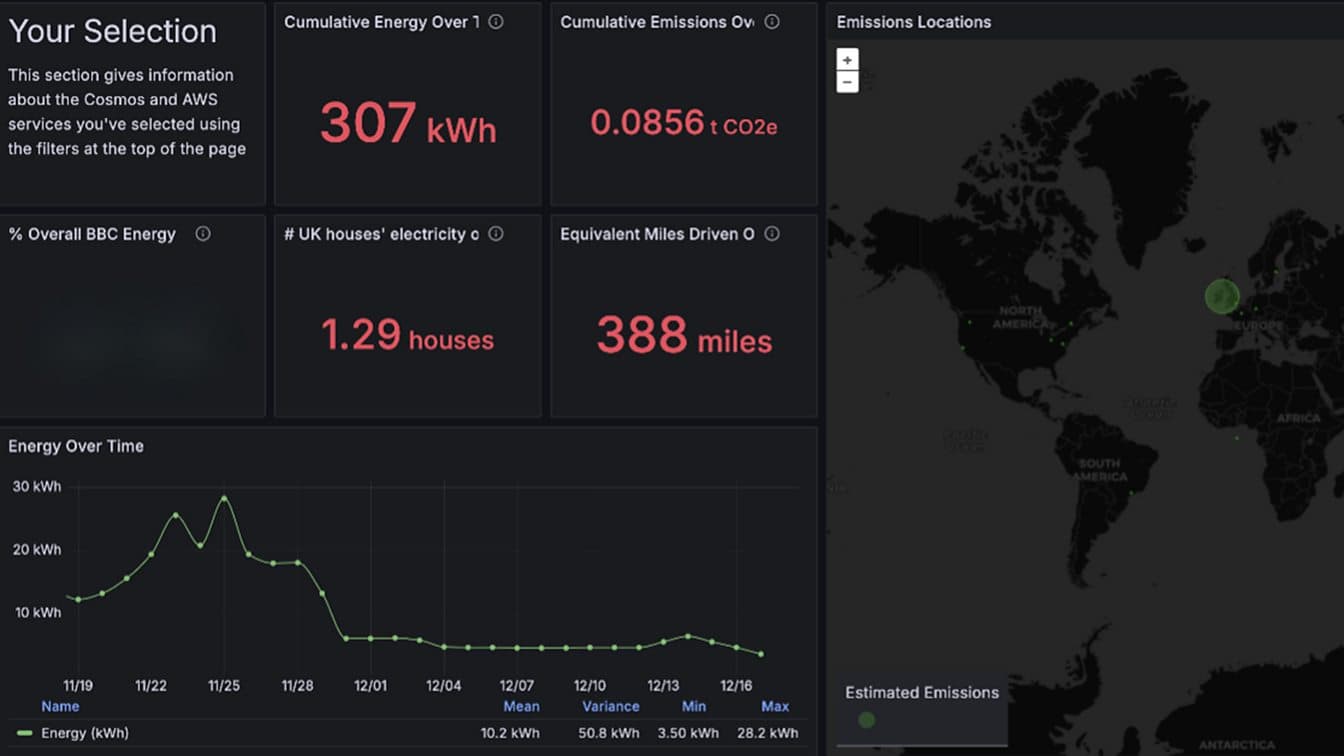Screen dimensions: 1344x756
Task: Click the Estimated Emissions legend circle
Action: [866, 719]
